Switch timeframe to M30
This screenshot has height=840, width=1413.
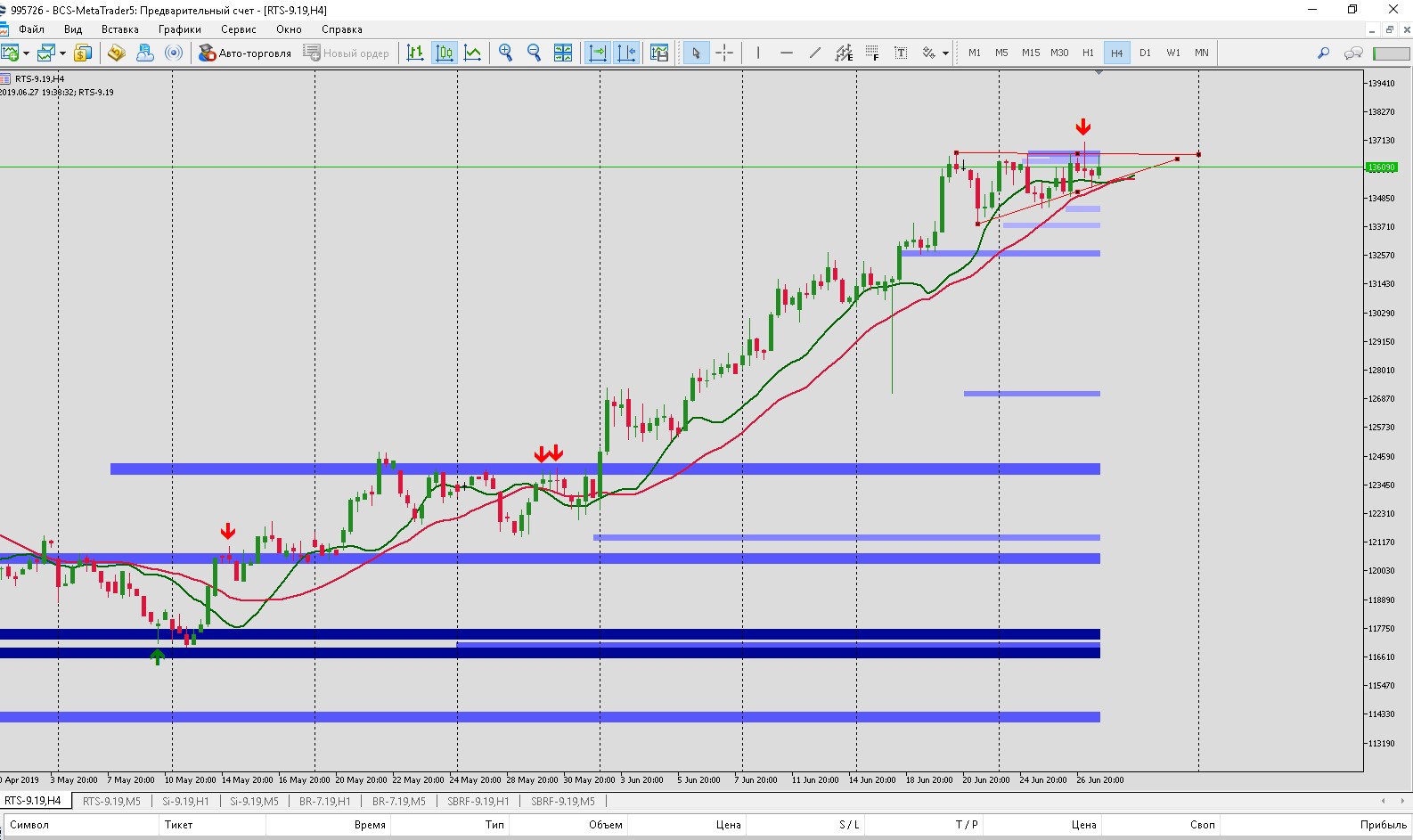pyautogui.click(x=1059, y=53)
